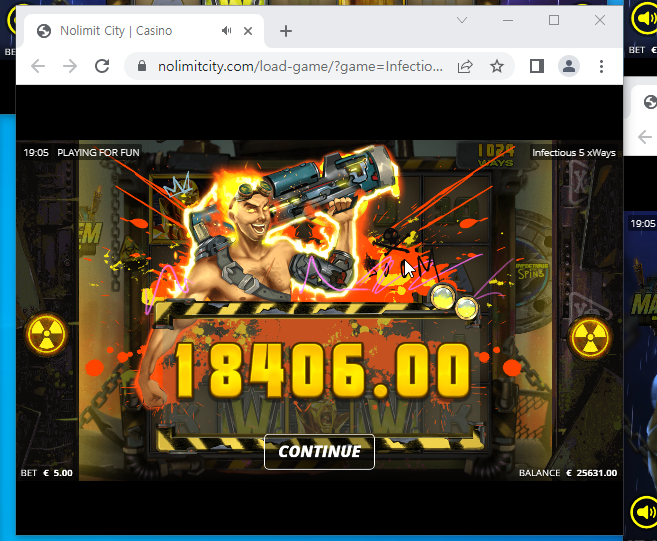Click the Infectious Spins badge
Image resolution: width=657 pixels, height=541 pixels.
tap(531, 272)
